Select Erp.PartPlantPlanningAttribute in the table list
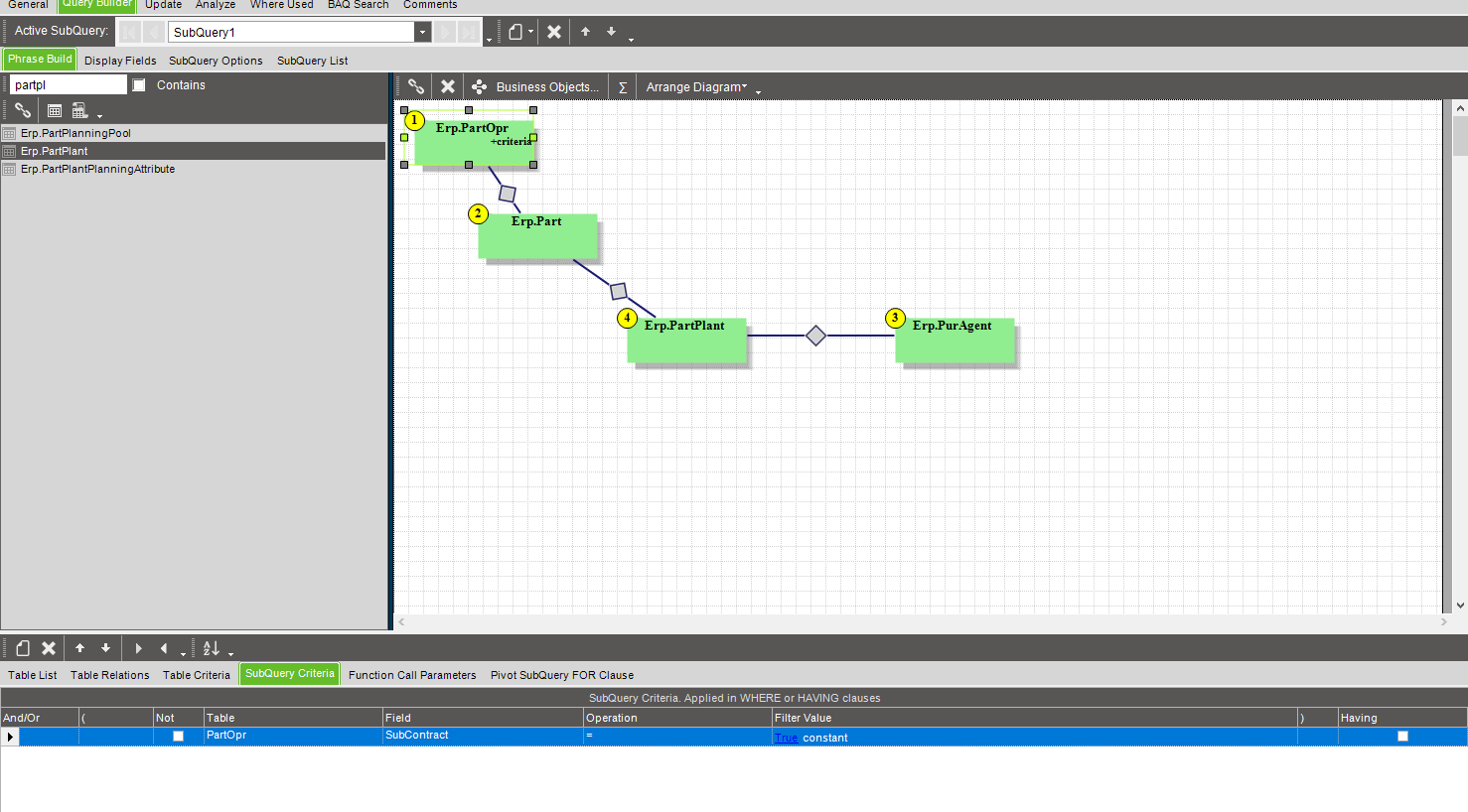Viewport: 1468px width, 812px height. coord(193,169)
